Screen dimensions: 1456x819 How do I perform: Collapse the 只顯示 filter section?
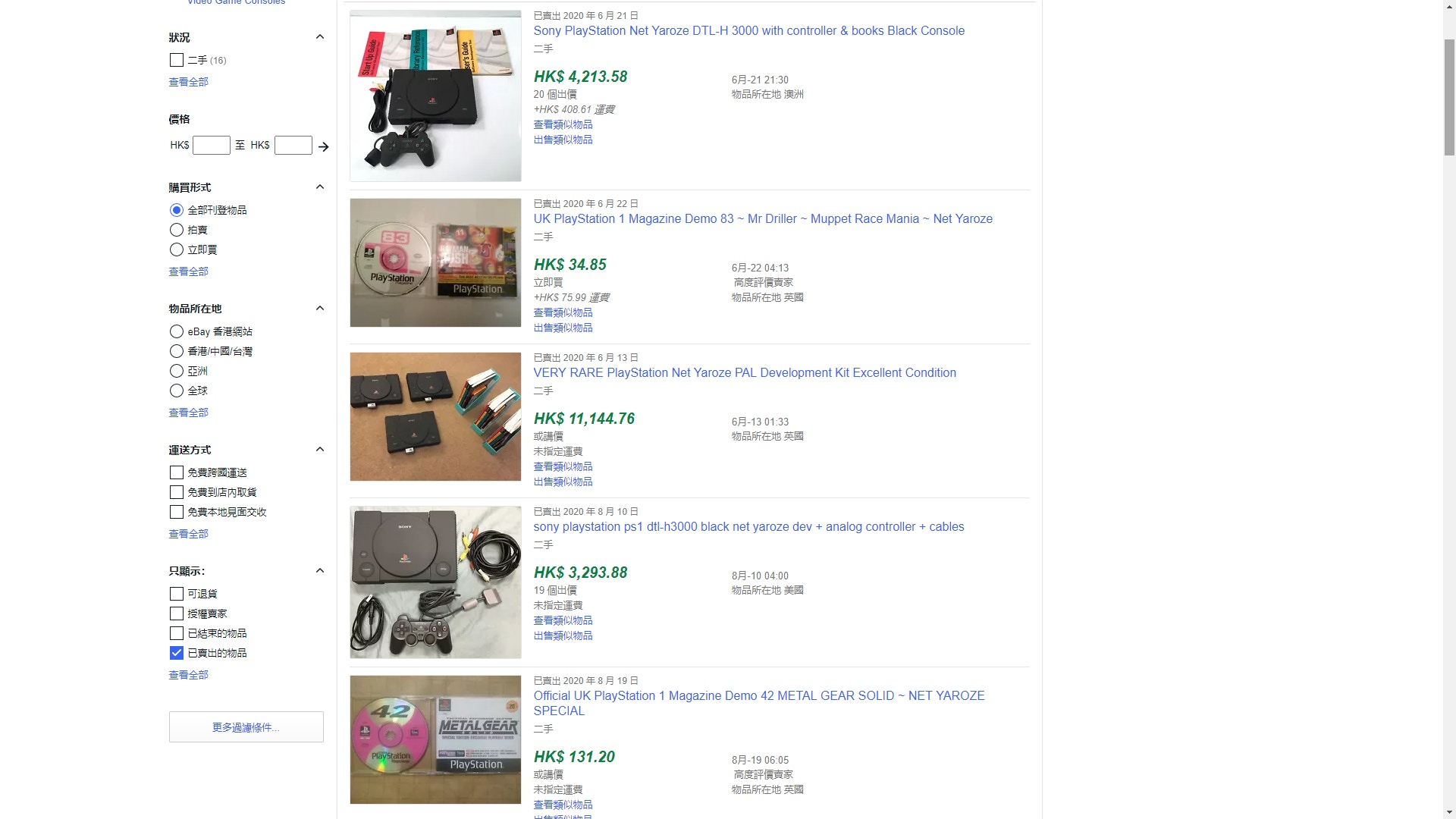pyautogui.click(x=320, y=571)
